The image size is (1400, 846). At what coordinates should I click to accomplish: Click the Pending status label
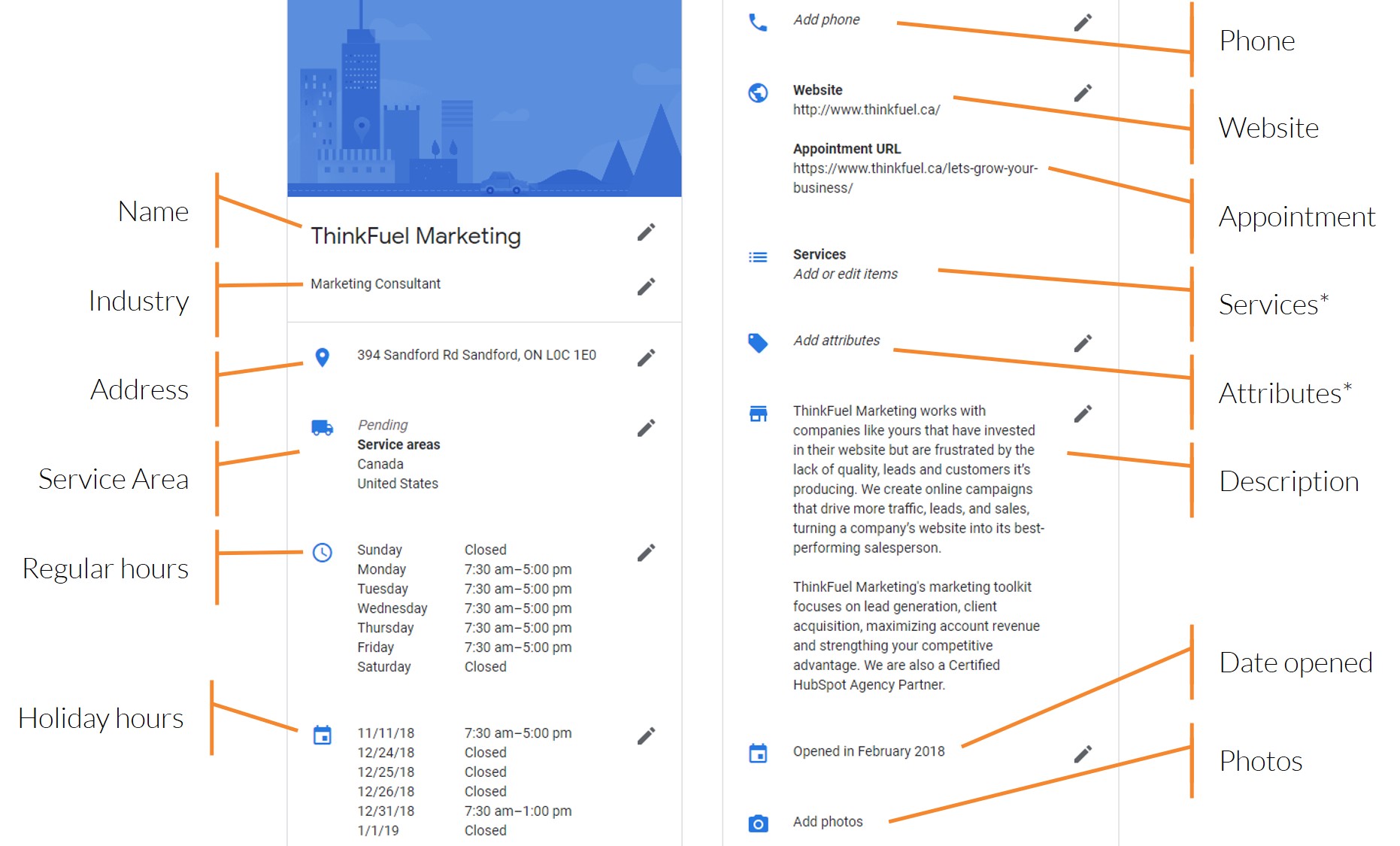coord(383,425)
